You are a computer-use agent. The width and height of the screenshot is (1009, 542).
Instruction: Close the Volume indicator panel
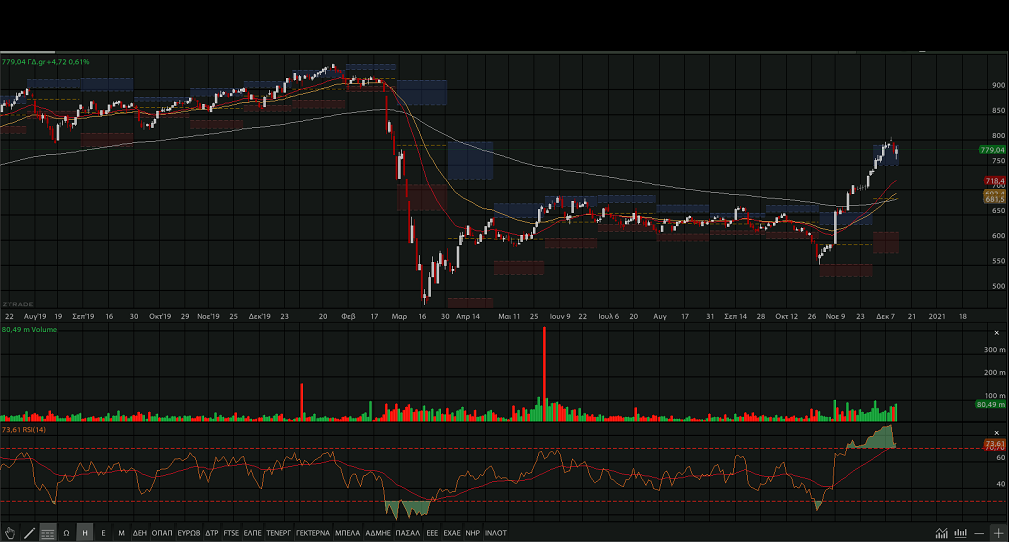997,333
